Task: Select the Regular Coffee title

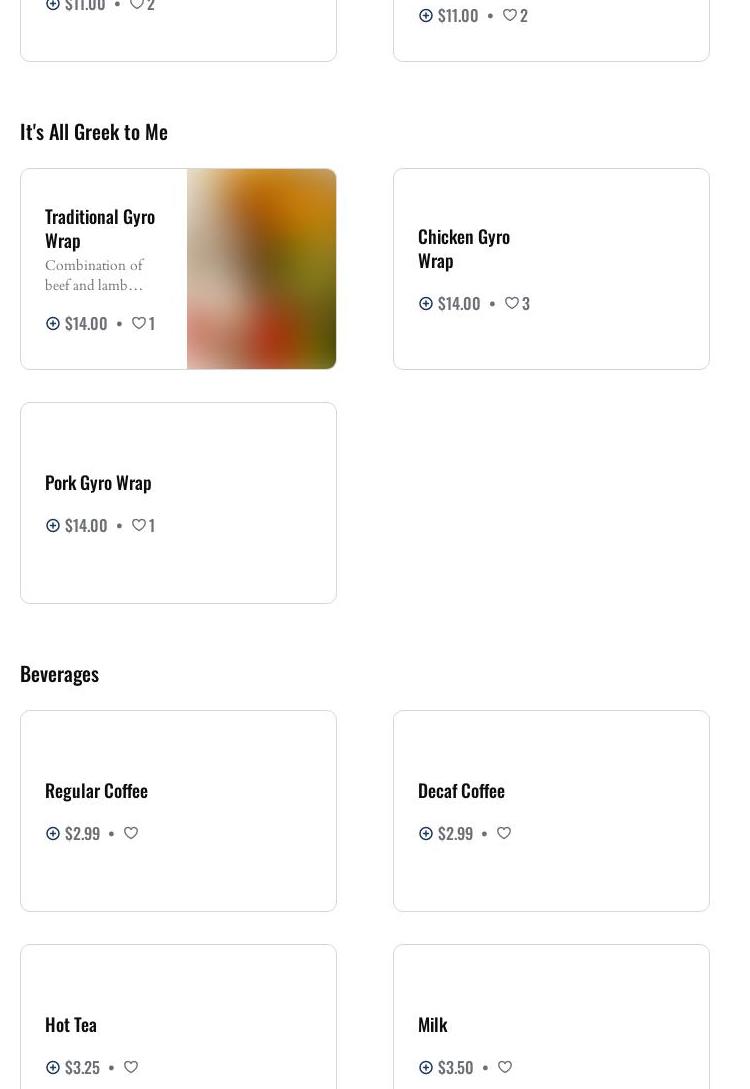Action: point(96,790)
